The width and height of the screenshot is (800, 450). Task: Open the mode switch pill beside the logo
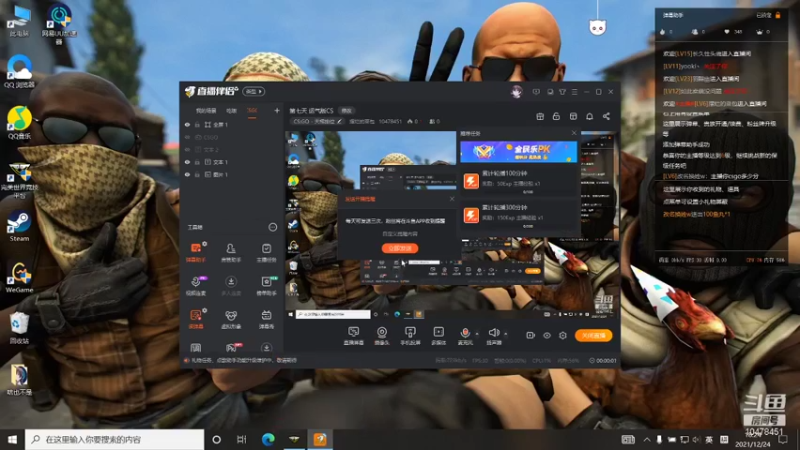254,92
